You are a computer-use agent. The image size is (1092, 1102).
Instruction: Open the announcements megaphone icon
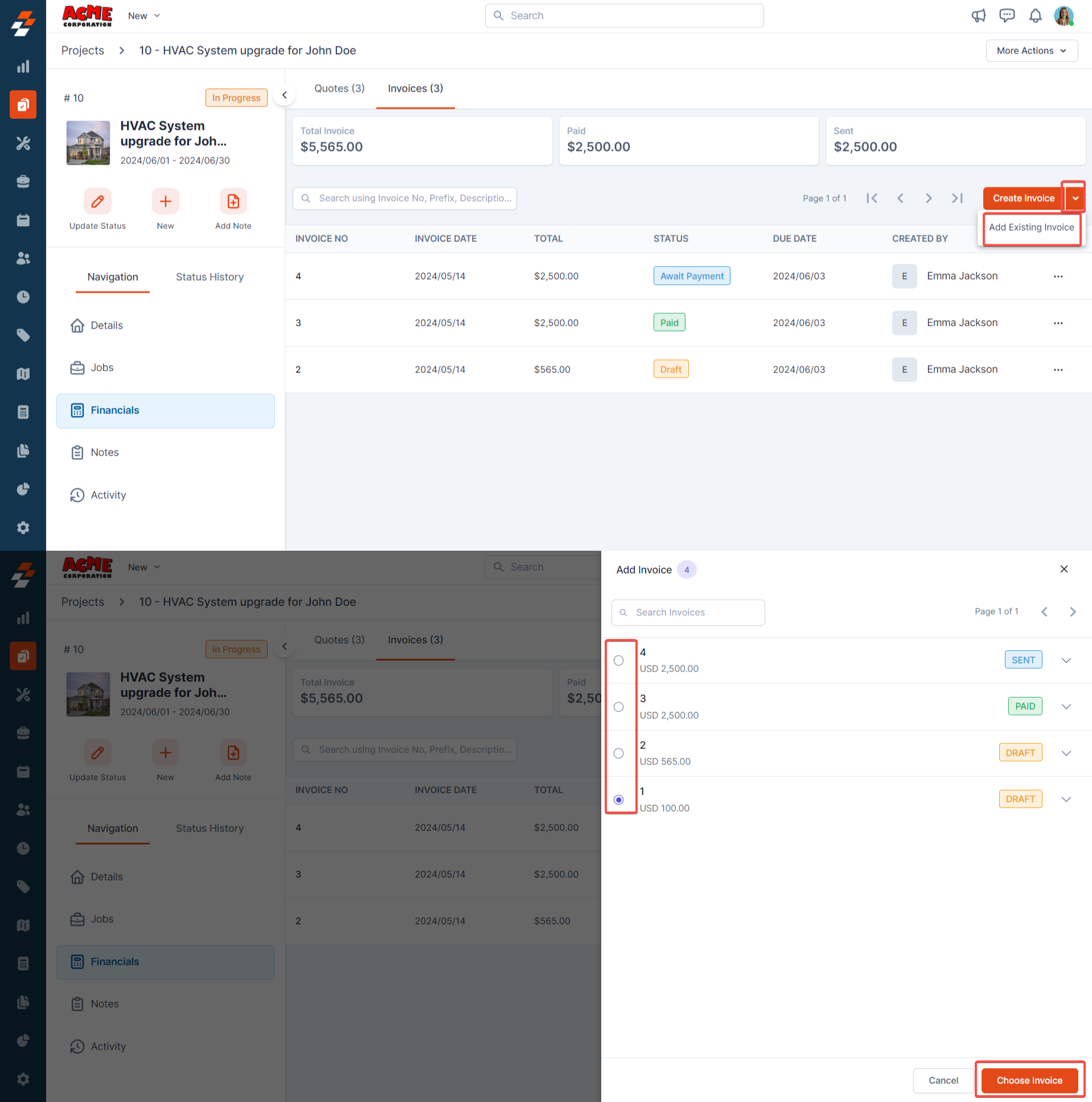[979, 16]
